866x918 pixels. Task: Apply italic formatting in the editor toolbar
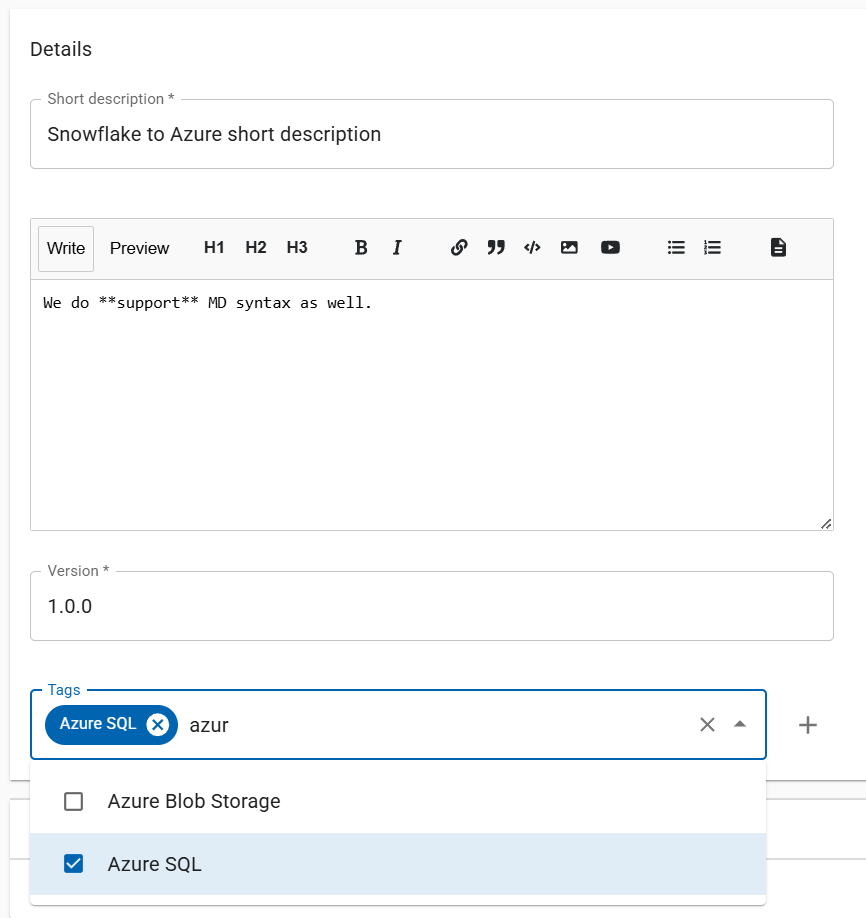397,248
